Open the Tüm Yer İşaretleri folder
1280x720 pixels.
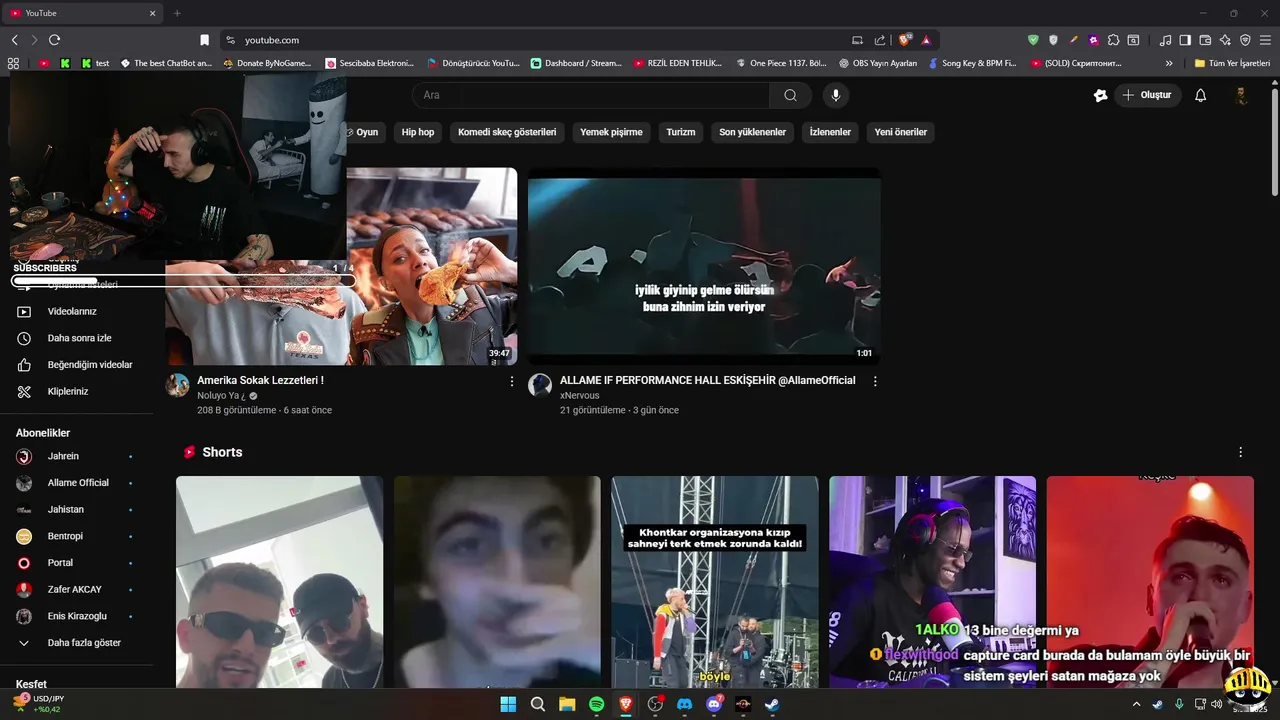click(x=1232, y=63)
